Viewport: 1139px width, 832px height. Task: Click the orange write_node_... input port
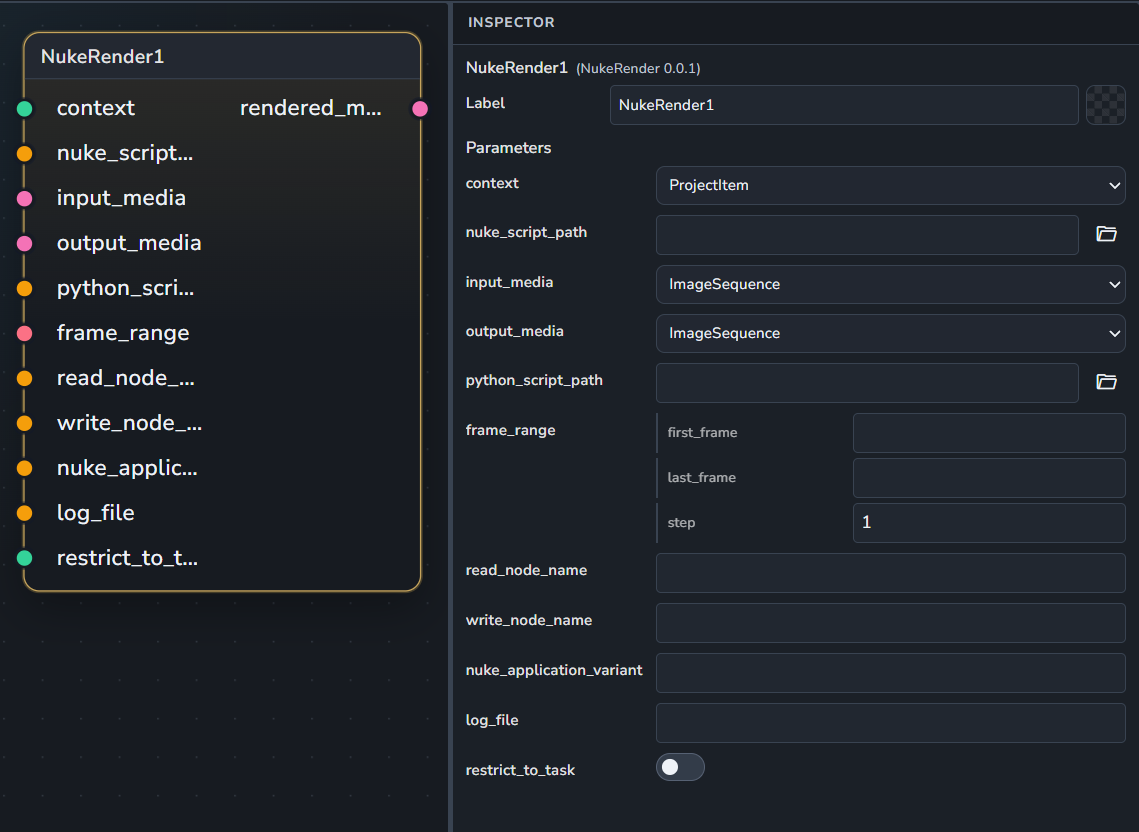tap(25, 424)
